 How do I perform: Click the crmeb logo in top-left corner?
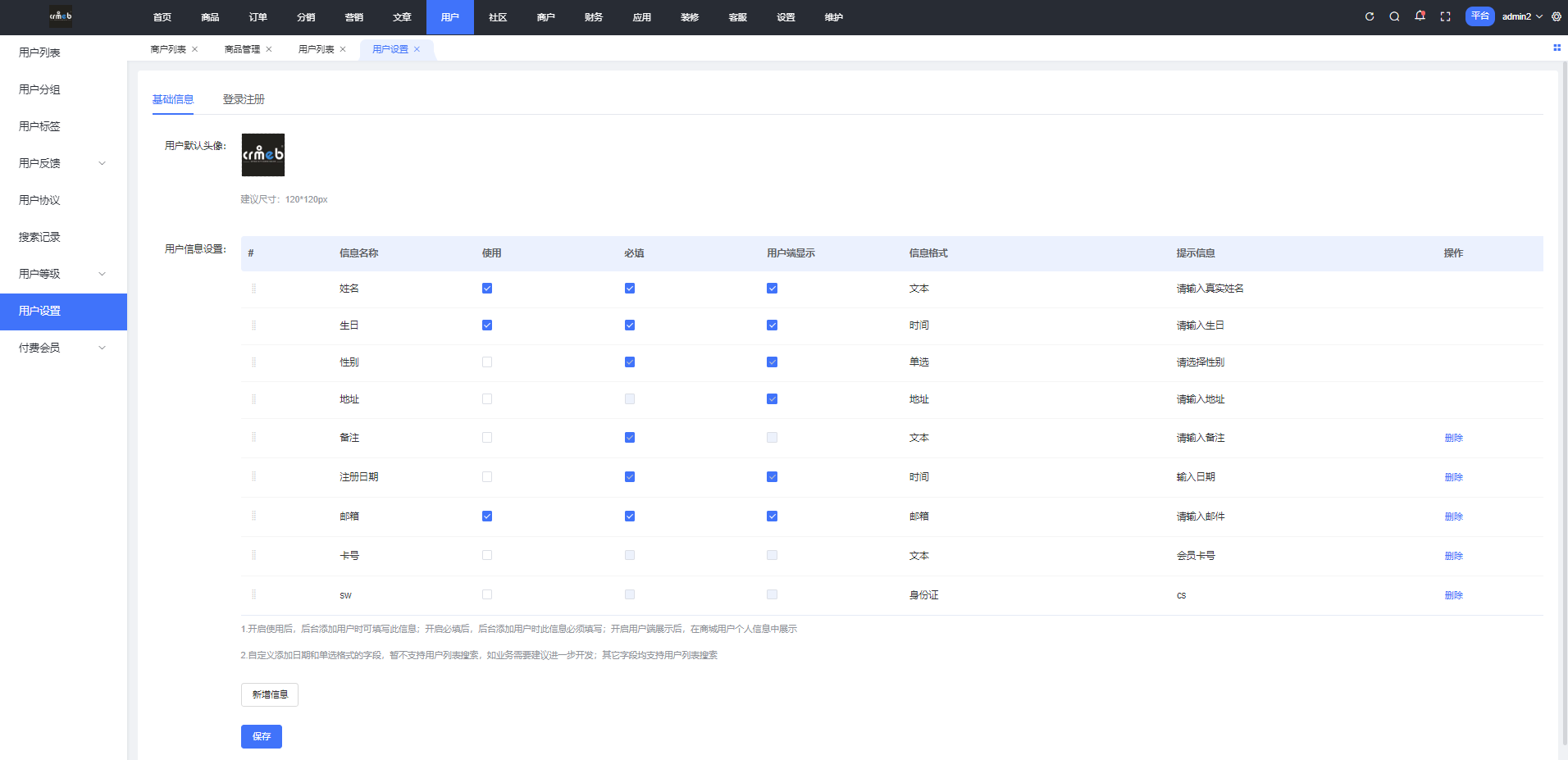point(61,16)
